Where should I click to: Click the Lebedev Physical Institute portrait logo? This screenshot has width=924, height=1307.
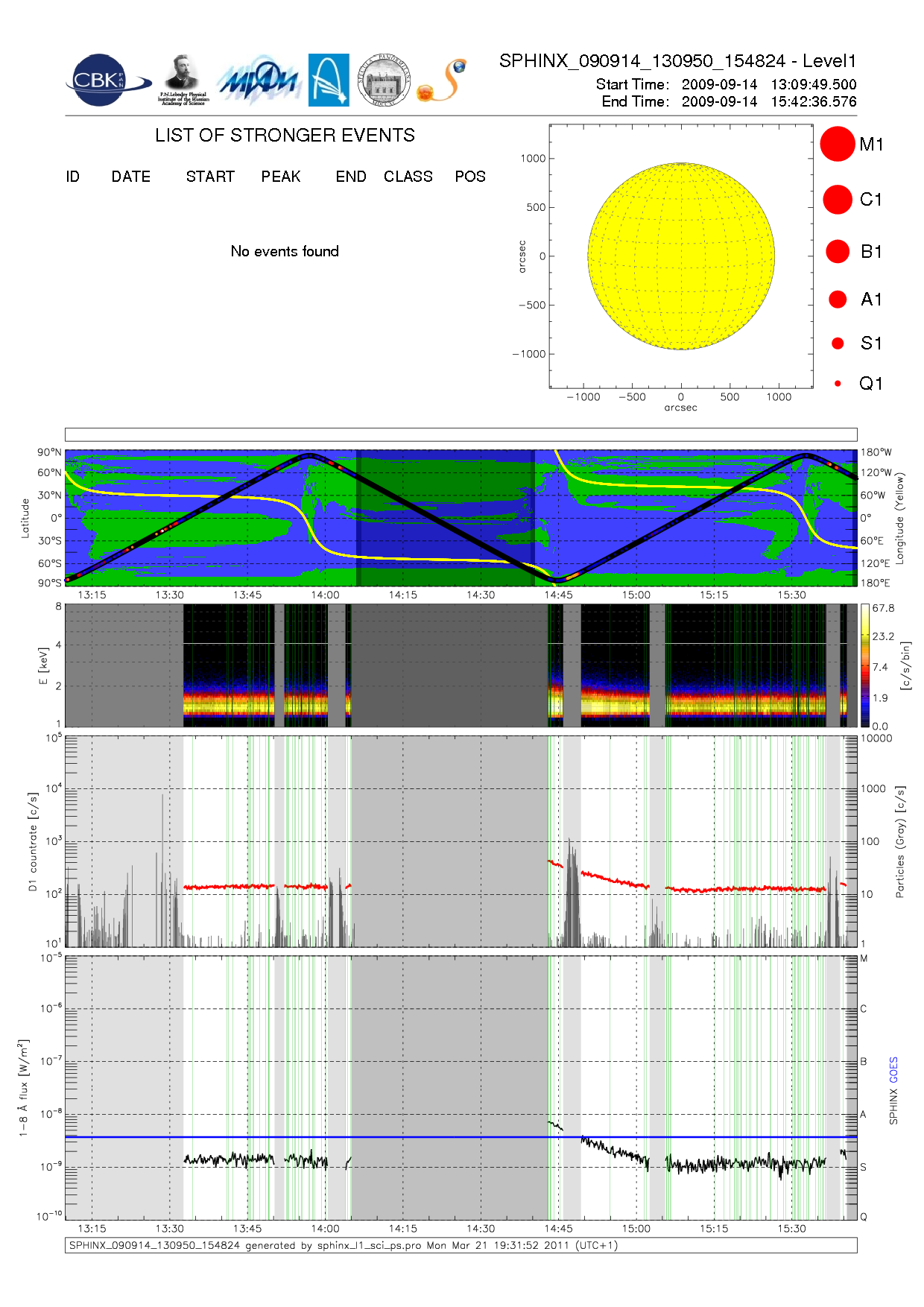pos(183,80)
